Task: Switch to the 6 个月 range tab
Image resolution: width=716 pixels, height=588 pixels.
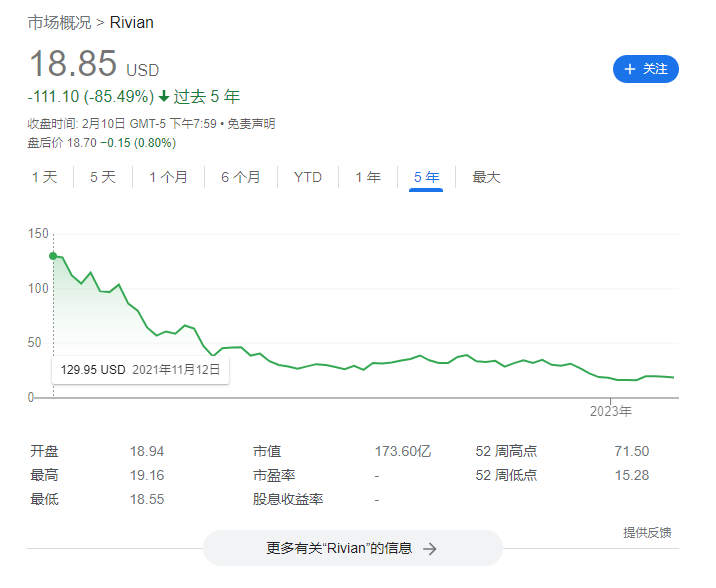Action: click(x=241, y=177)
